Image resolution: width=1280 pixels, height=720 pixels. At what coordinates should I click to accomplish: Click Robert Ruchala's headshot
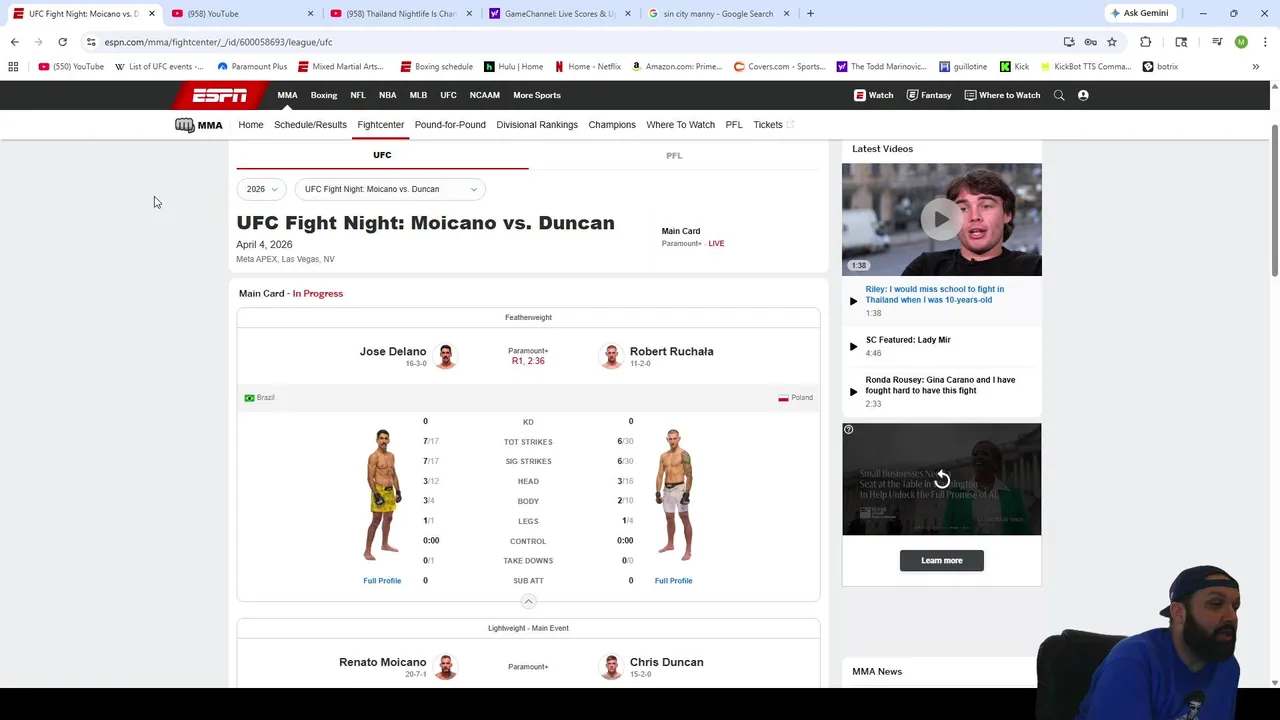pos(611,356)
